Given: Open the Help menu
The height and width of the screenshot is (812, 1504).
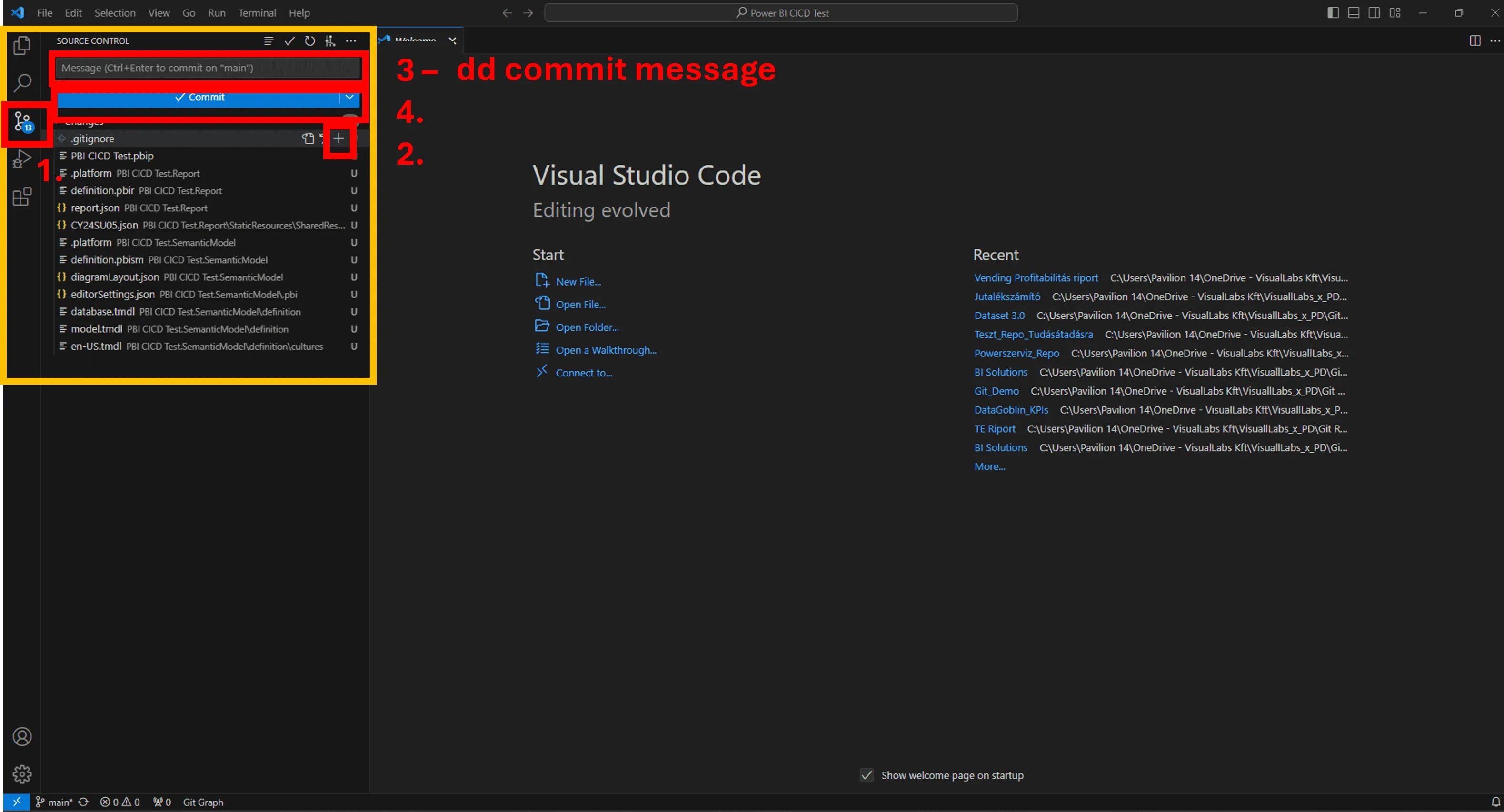Looking at the screenshot, I should pos(299,13).
